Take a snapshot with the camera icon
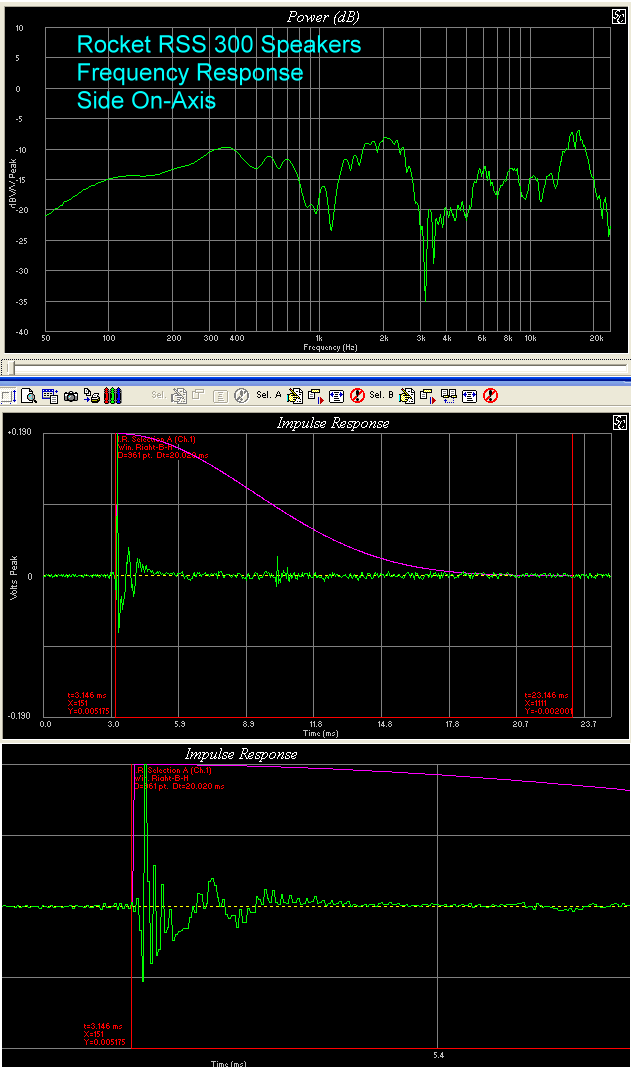The image size is (631, 1067). tap(71, 395)
